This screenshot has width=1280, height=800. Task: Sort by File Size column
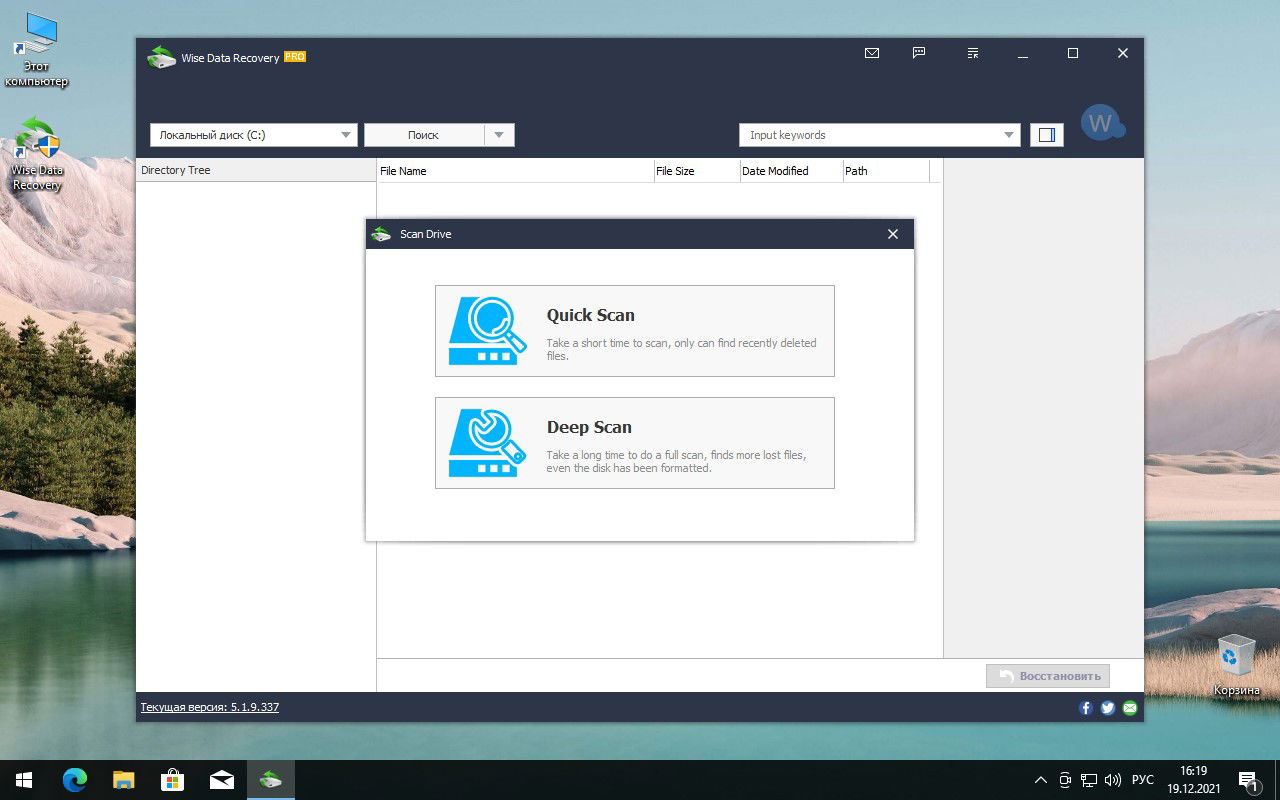(697, 171)
